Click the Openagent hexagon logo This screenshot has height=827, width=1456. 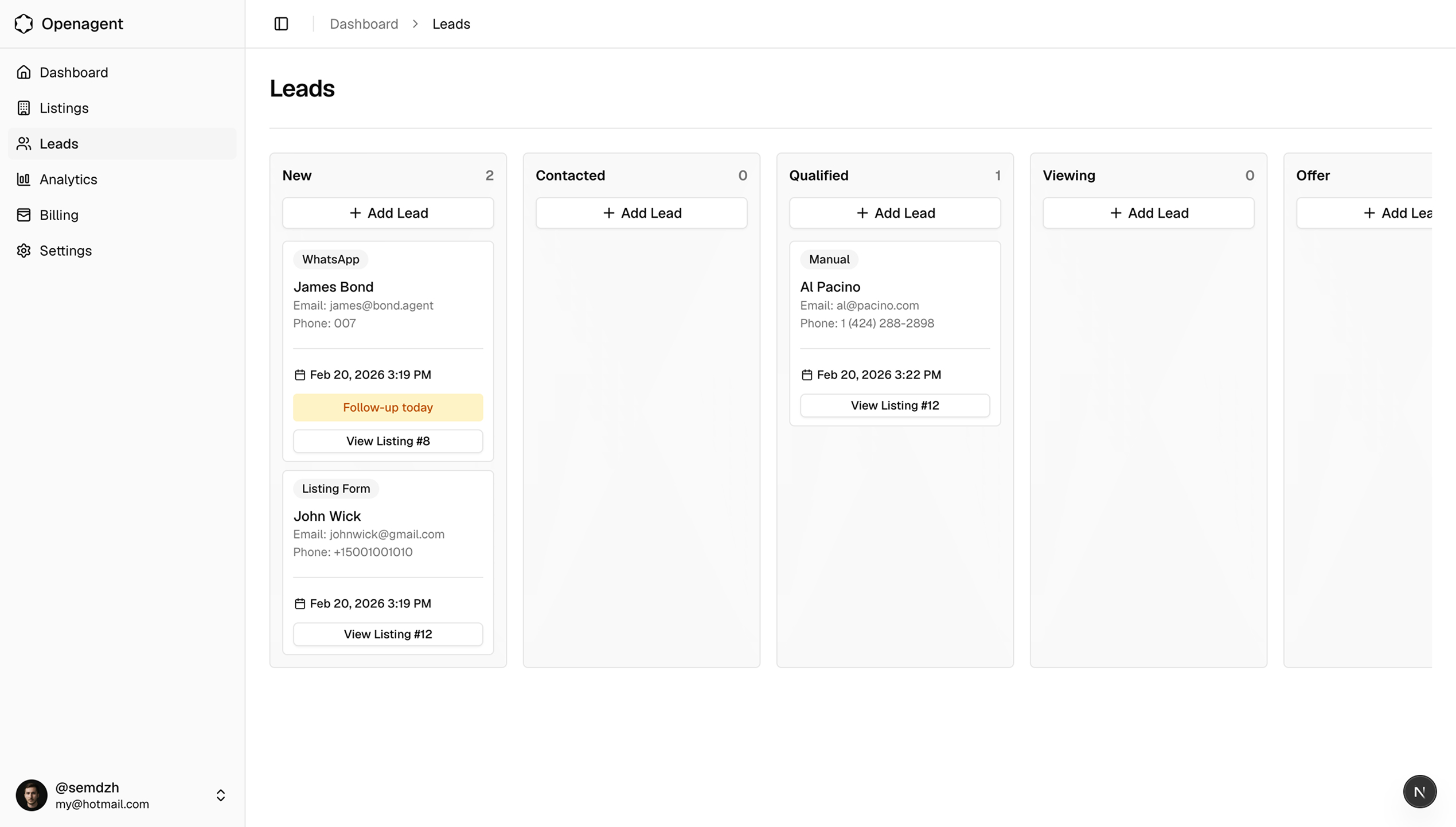click(x=24, y=24)
